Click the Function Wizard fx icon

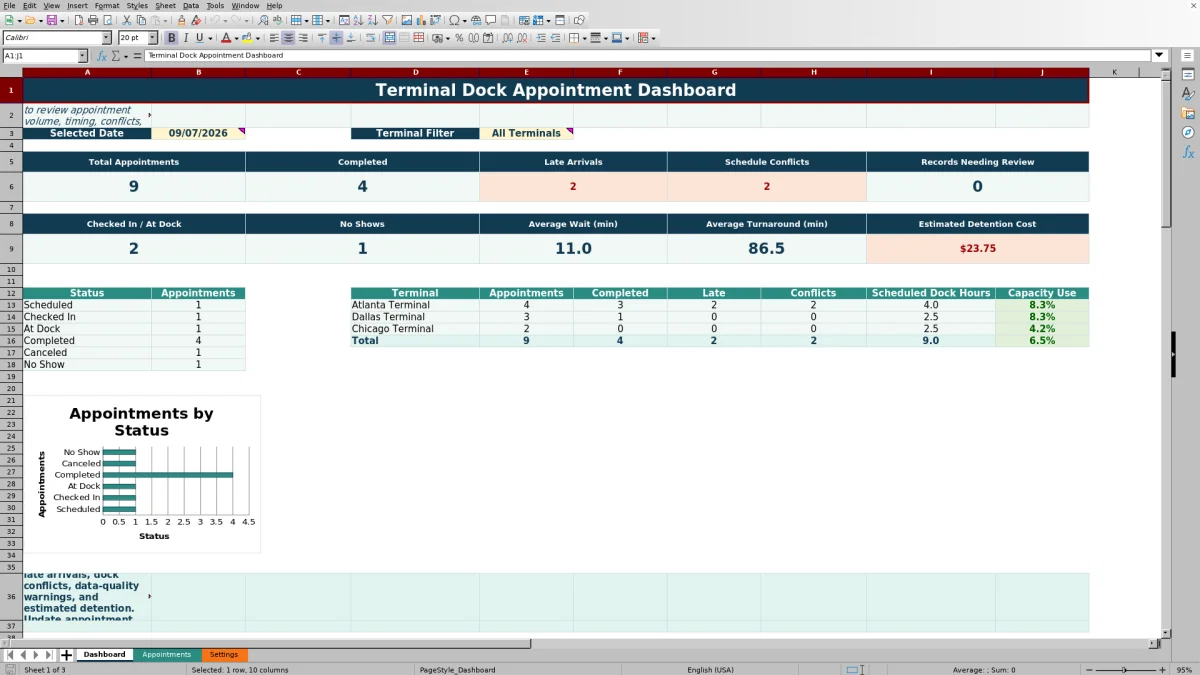pyautogui.click(x=102, y=56)
